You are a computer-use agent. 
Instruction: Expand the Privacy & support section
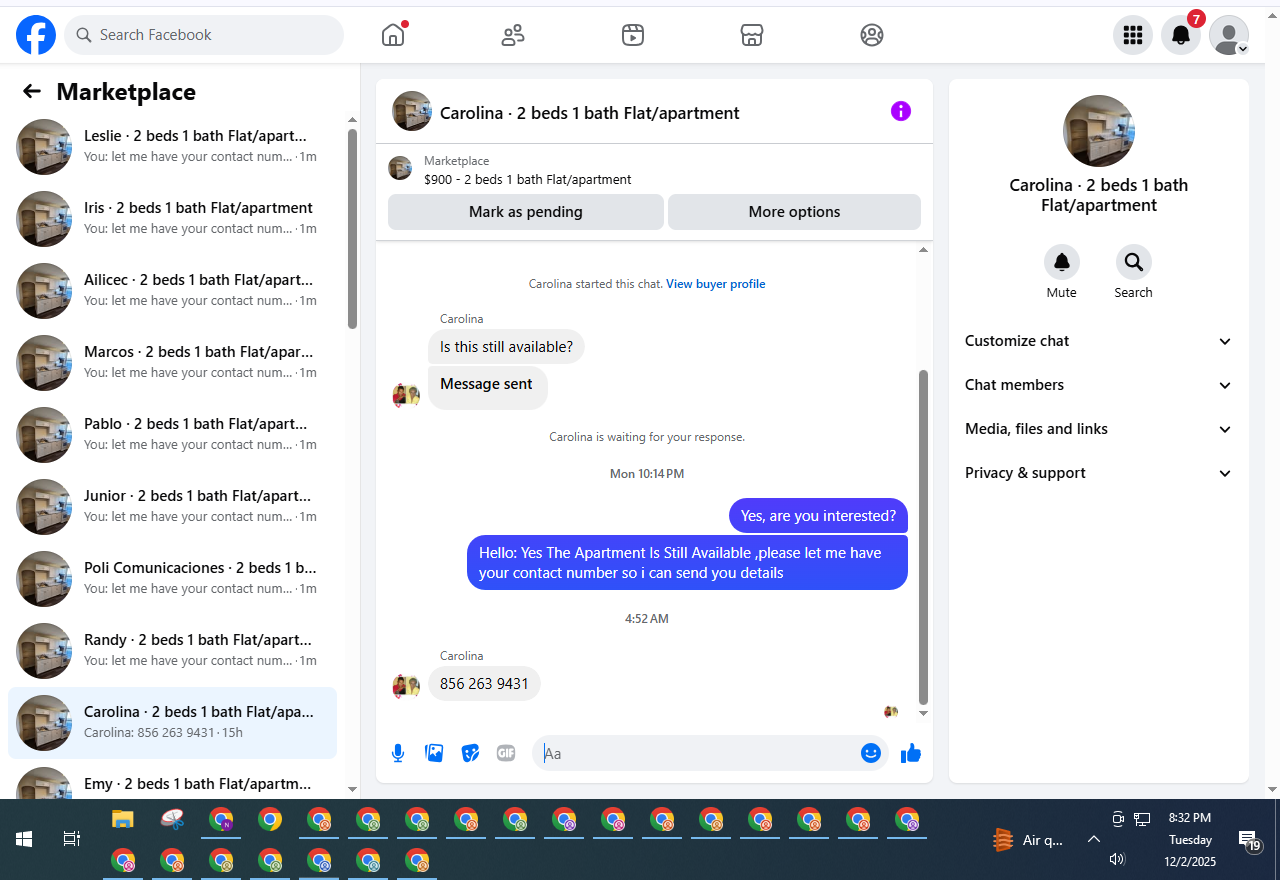click(1099, 473)
